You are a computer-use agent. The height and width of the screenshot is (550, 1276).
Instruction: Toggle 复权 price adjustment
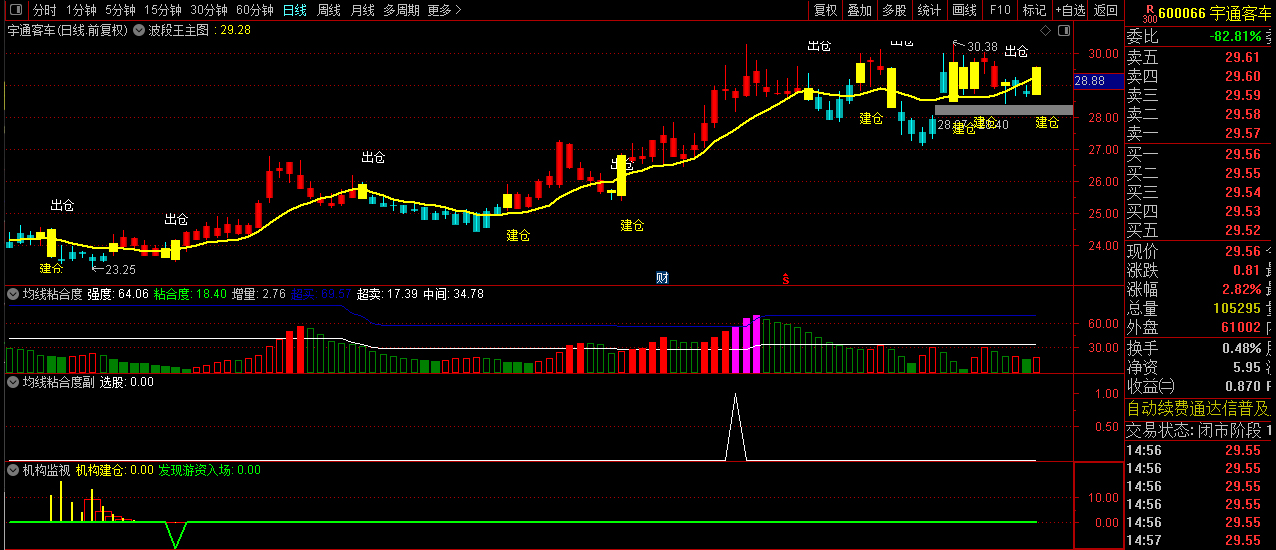(825, 10)
